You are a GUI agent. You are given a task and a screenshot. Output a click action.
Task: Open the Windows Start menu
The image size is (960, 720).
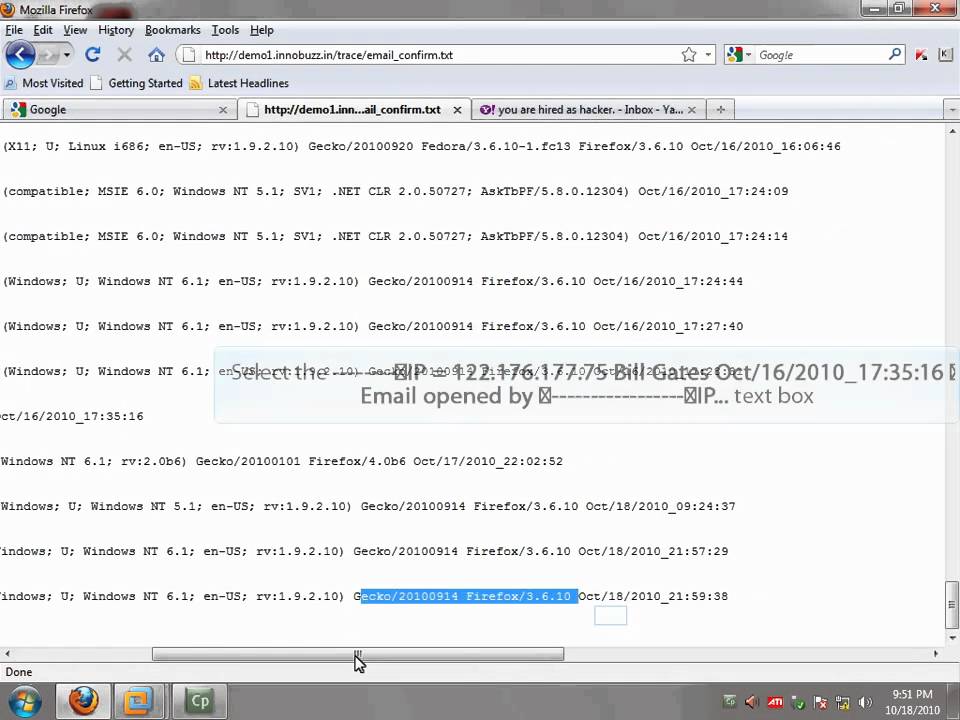pos(23,702)
